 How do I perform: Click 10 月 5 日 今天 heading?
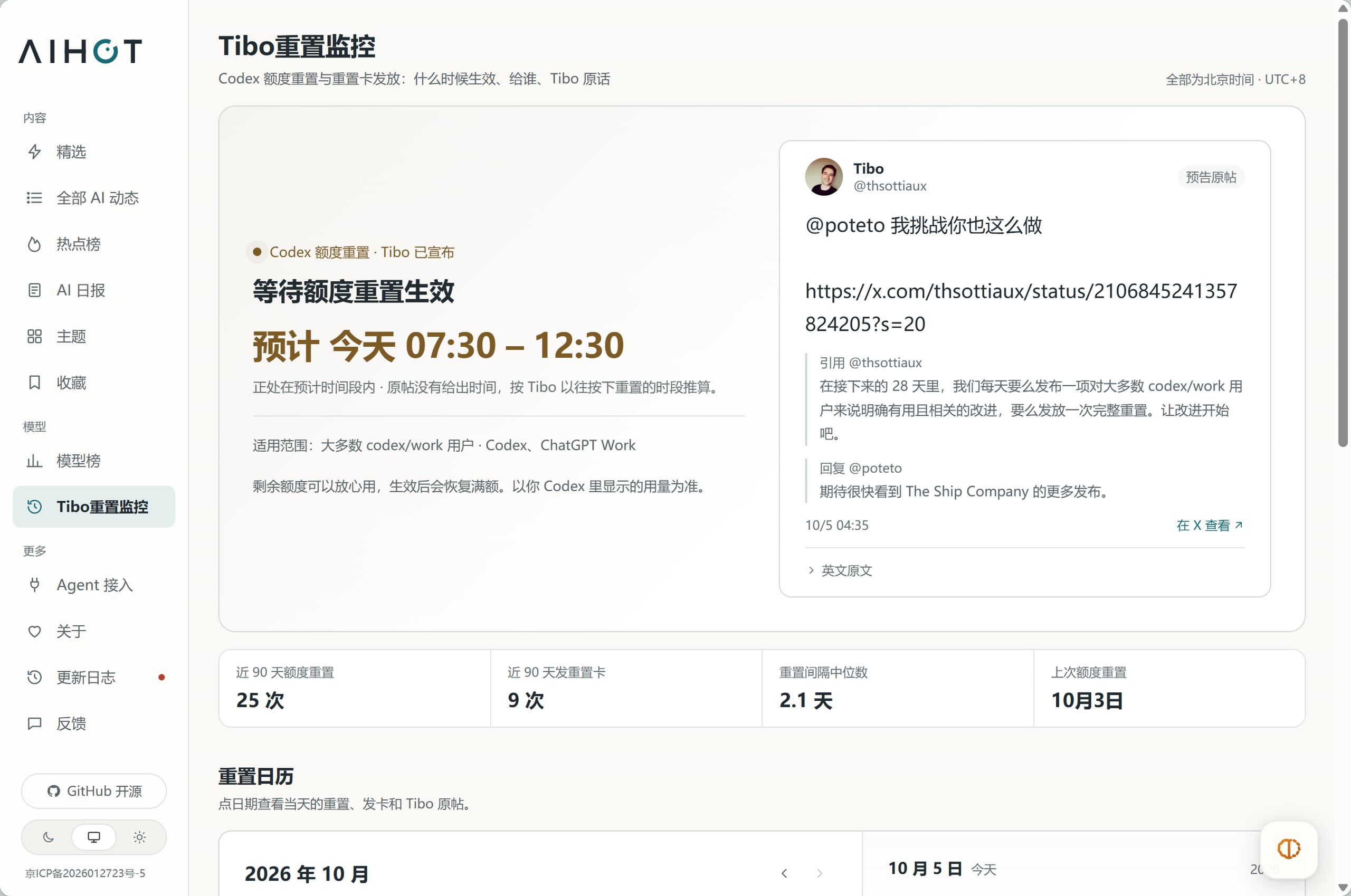pyautogui.click(x=942, y=869)
